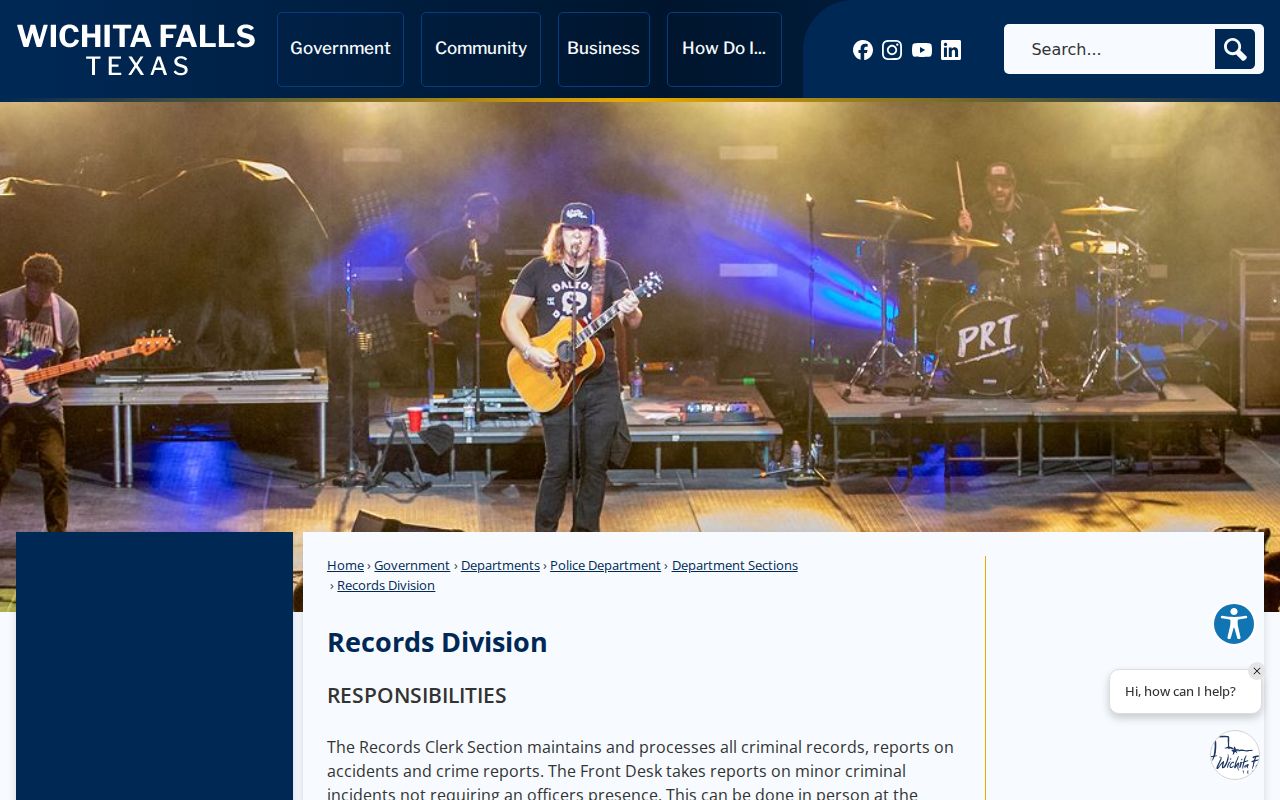Open the Government menu

click(x=340, y=49)
